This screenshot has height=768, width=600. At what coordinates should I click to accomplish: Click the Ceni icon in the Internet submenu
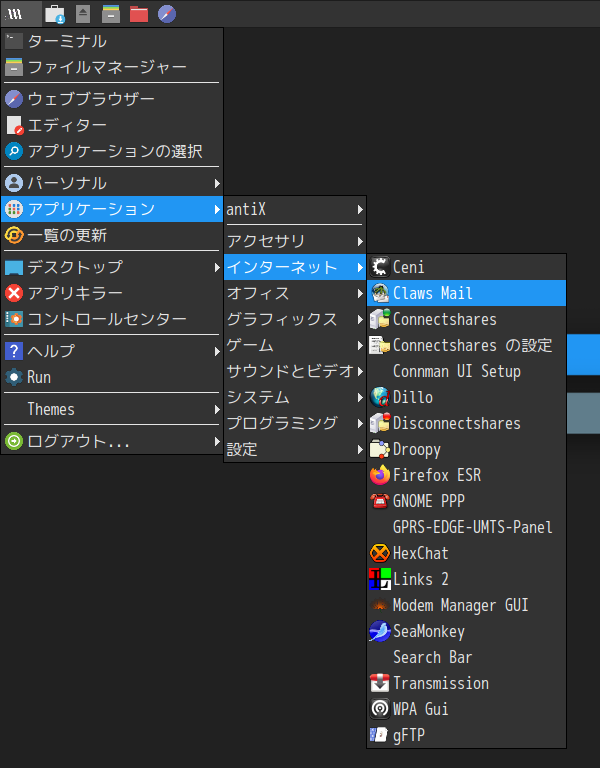(380, 267)
